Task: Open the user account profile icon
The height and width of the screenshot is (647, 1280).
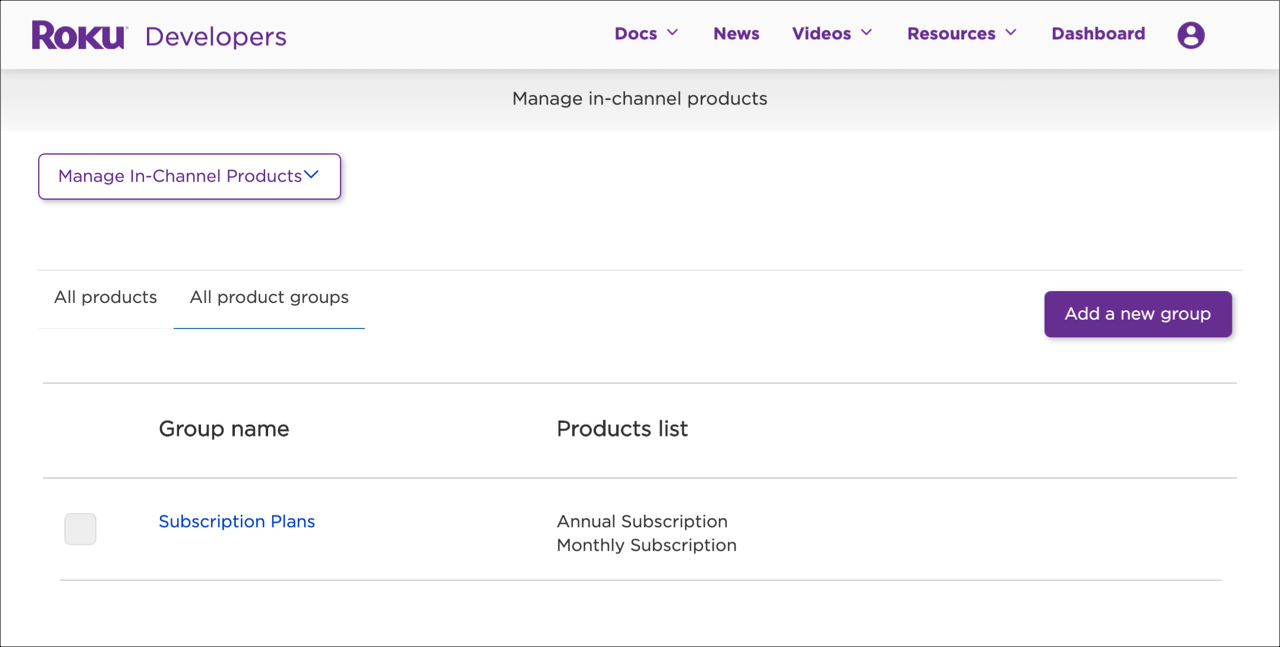Action: pyautogui.click(x=1191, y=34)
